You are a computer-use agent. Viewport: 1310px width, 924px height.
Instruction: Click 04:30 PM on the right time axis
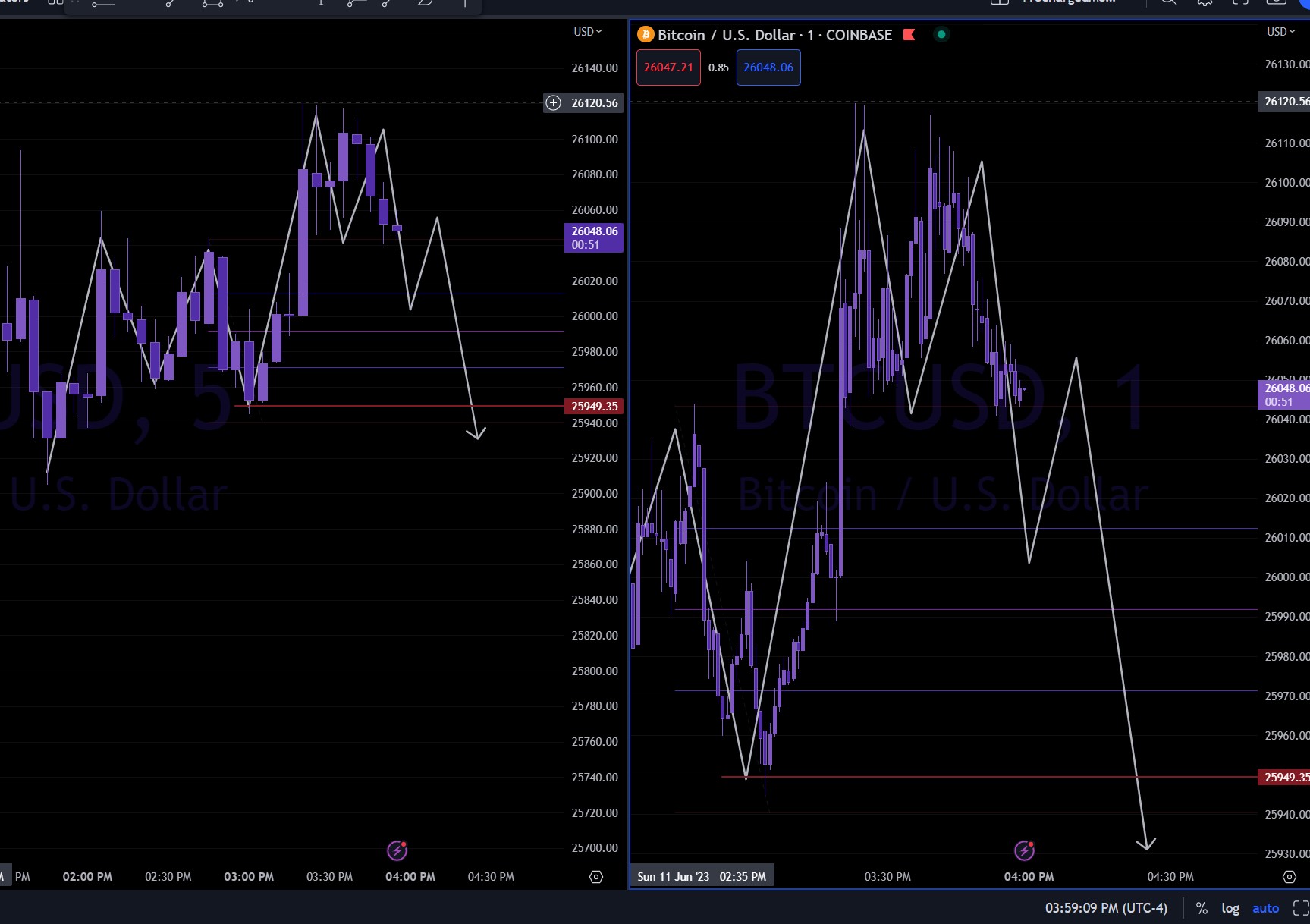tap(1170, 877)
